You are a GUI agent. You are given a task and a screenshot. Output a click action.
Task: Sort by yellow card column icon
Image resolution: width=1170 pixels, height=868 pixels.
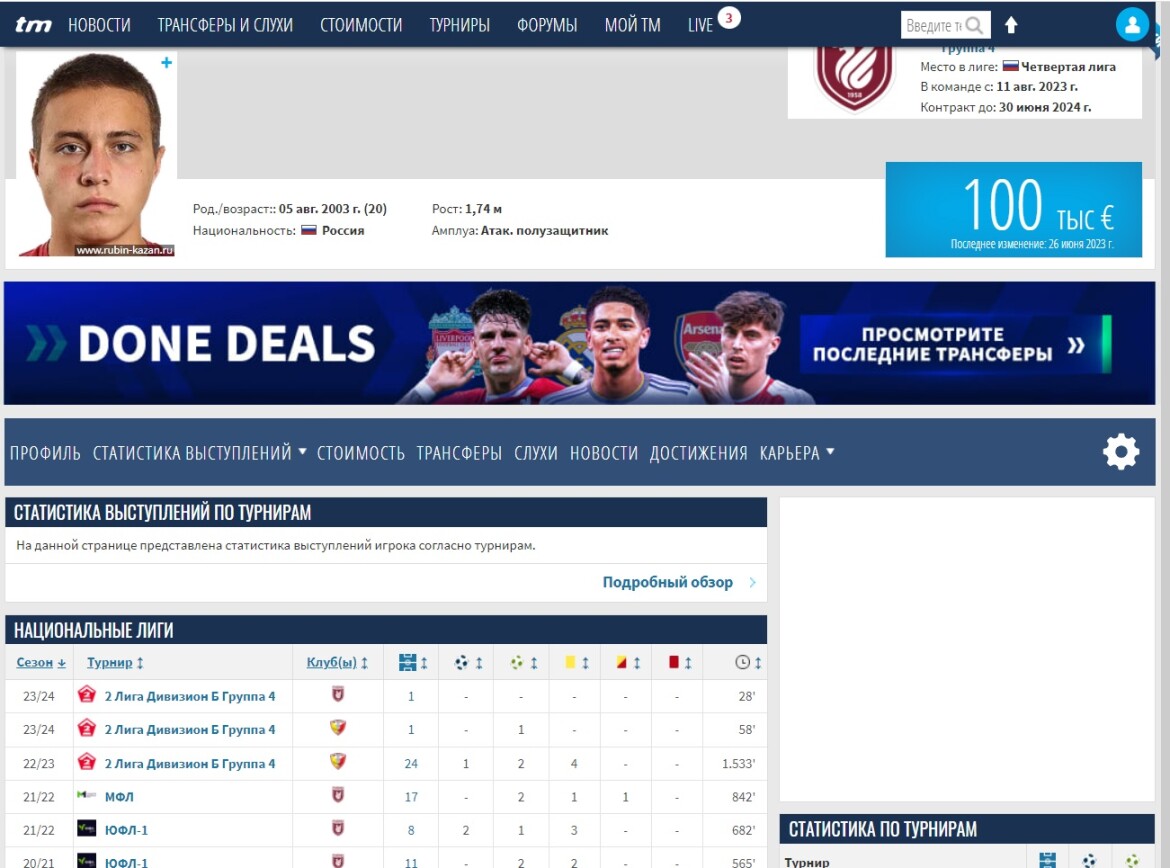(x=570, y=662)
